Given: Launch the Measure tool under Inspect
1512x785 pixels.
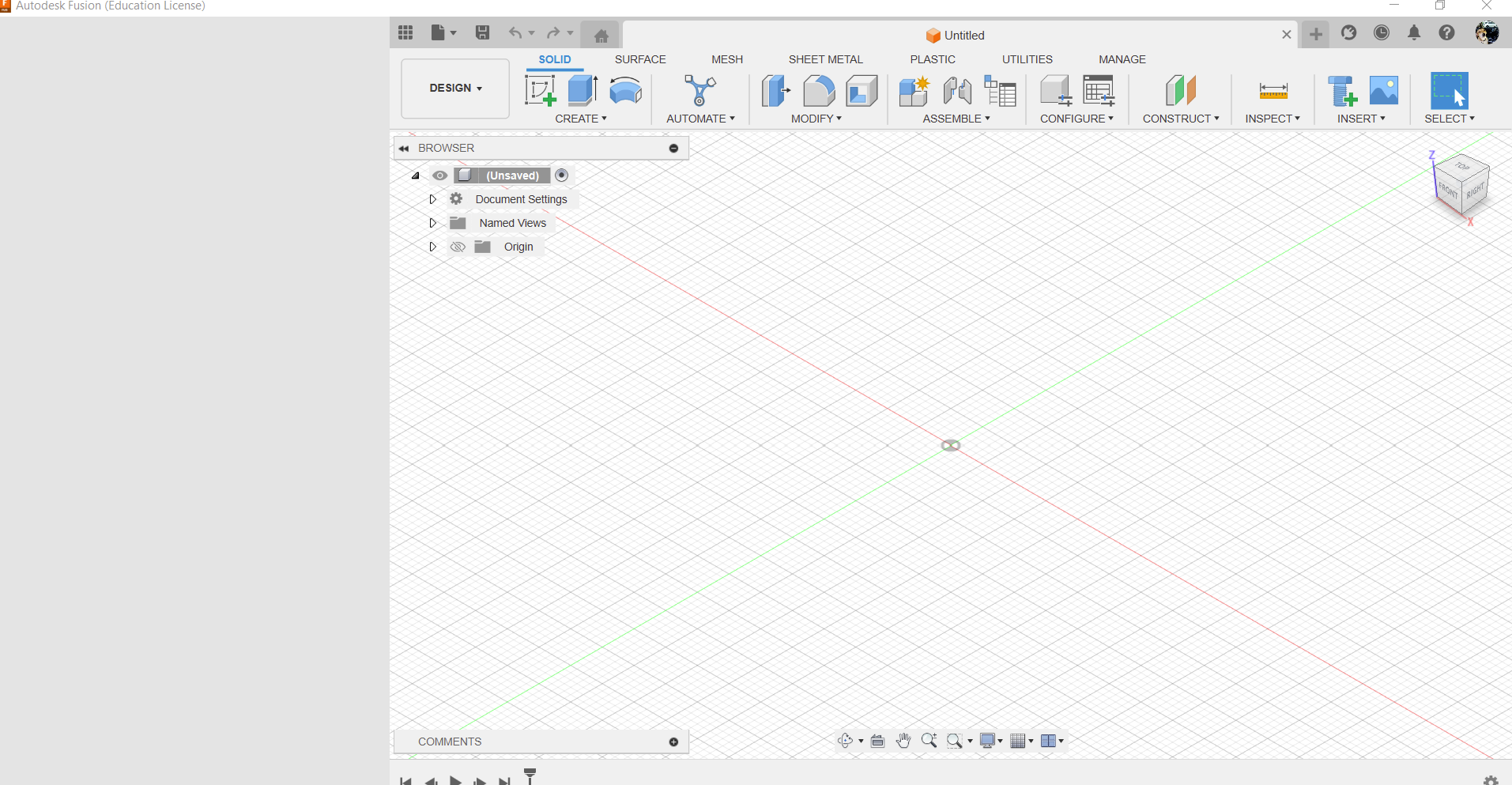Looking at the screenshot, I should click(1274, 91).
